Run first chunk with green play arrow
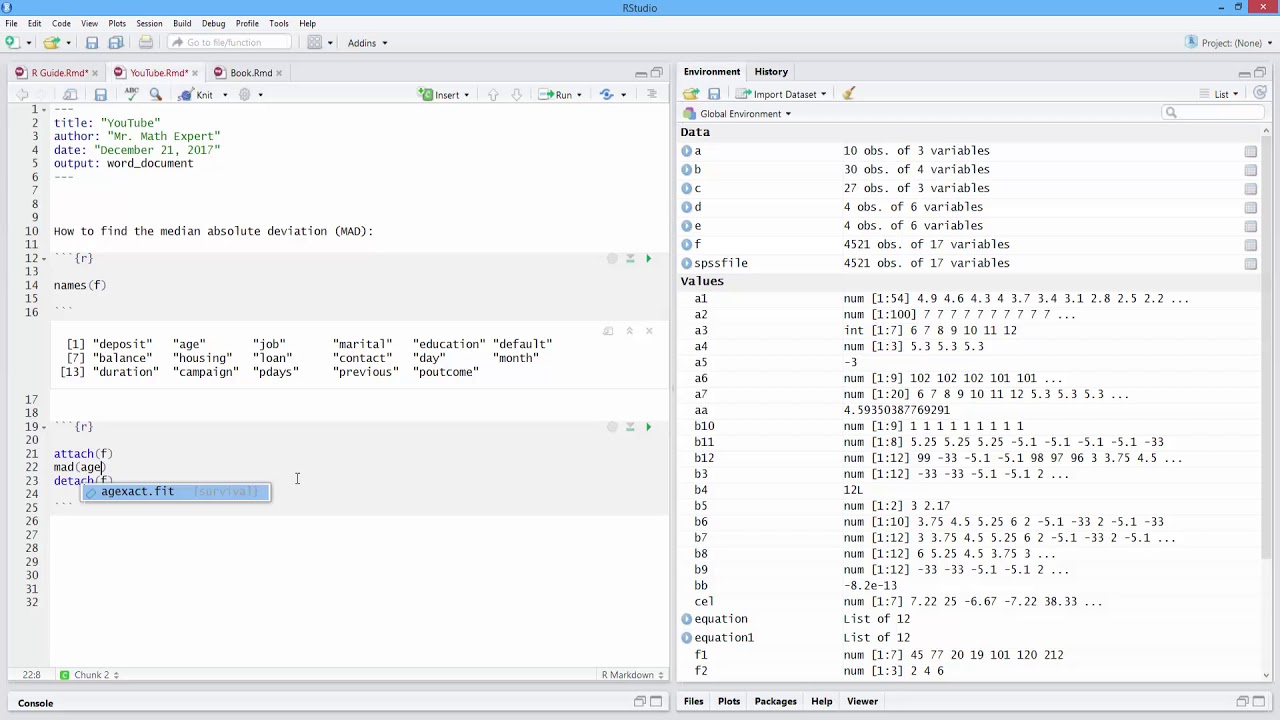 [648, 259]
